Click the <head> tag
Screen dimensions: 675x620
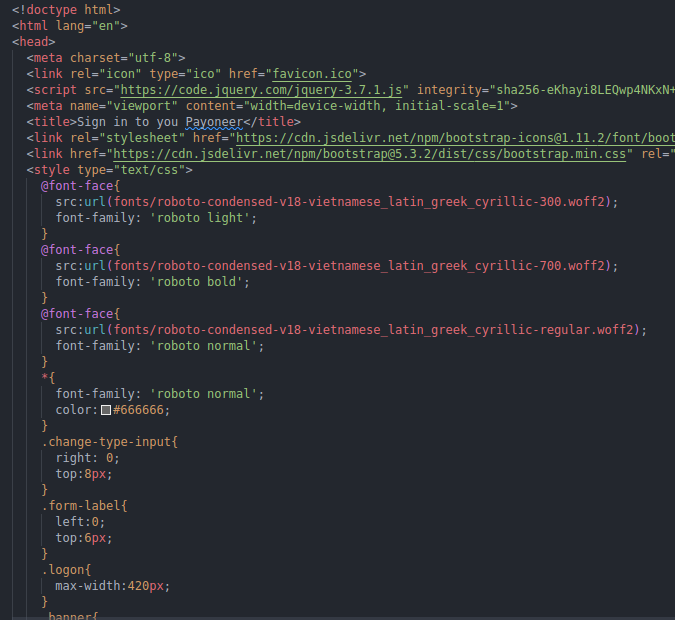pos(34,42)
